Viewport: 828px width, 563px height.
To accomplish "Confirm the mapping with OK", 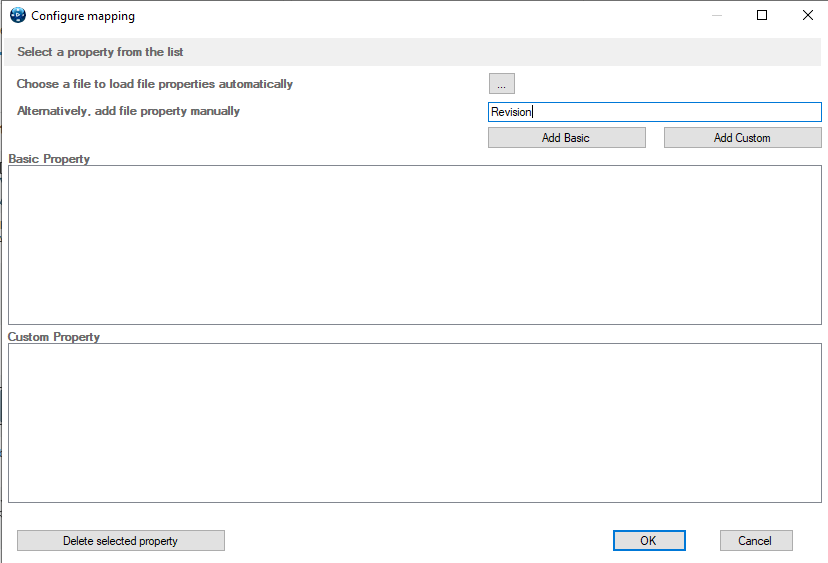I will click(649, 541).
